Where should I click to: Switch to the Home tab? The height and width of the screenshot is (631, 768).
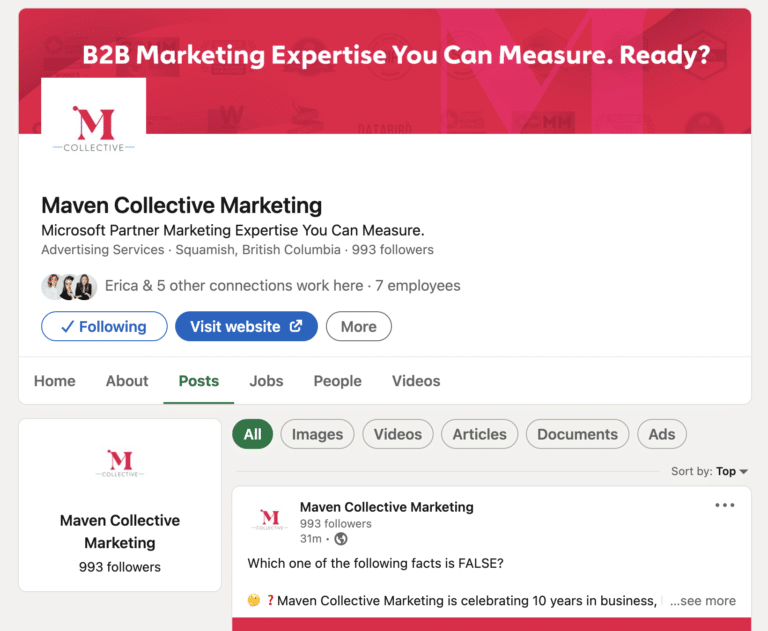click(54, 381)
